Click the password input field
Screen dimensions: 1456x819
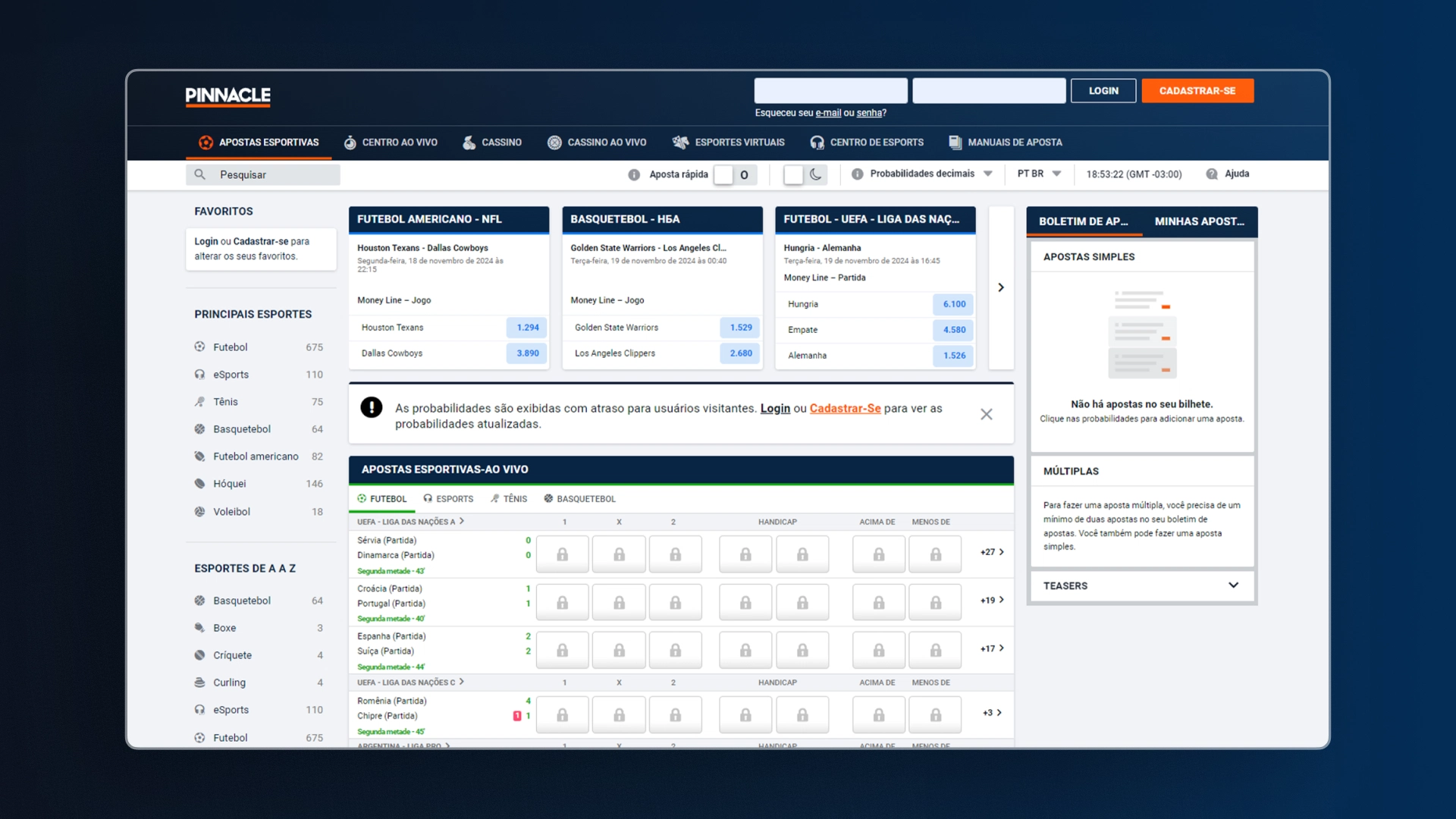click(x=989, y=90)
